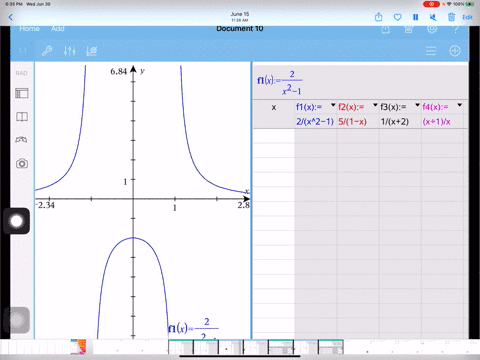Scrub the video frame filmstrip
The image size is (480, 360).
[256, 347]
